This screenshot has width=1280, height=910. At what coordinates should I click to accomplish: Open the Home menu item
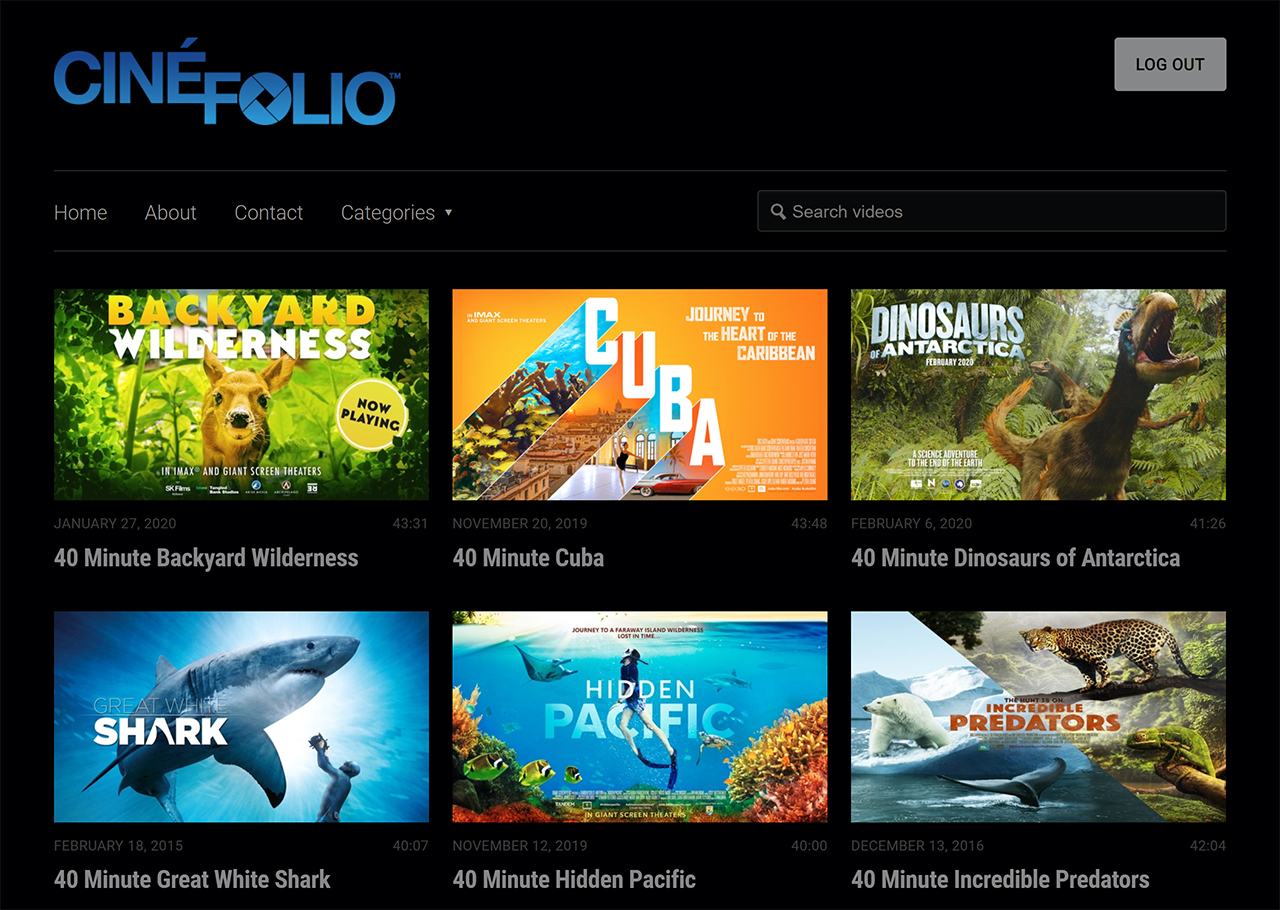[x=80, y=212]
